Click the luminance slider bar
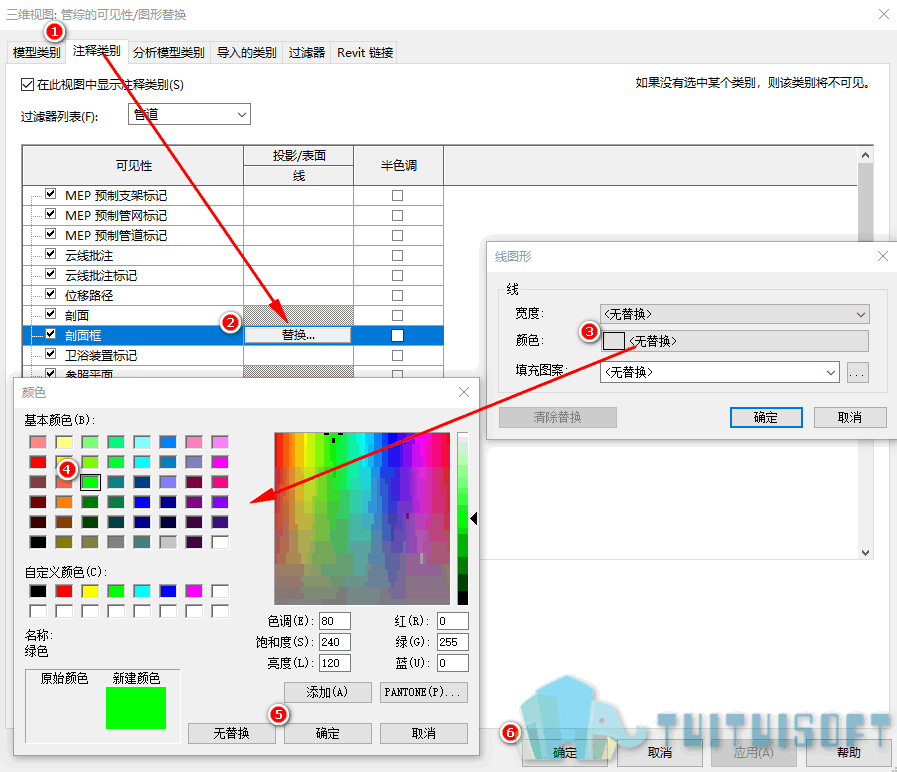The width and height of the screenshot is (897, 772). (x=463, y=518)
